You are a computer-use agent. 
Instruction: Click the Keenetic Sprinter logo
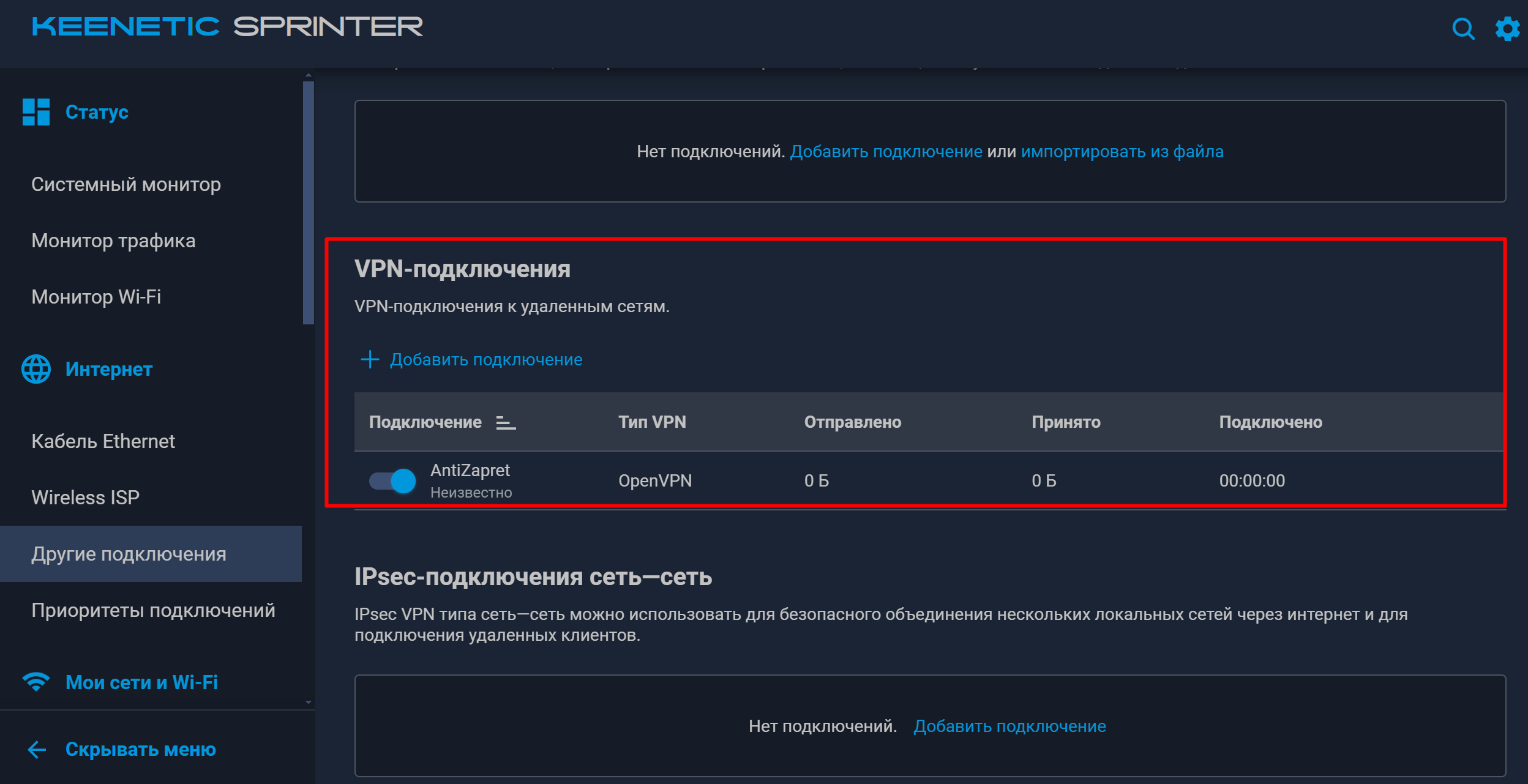coord(227,27)
